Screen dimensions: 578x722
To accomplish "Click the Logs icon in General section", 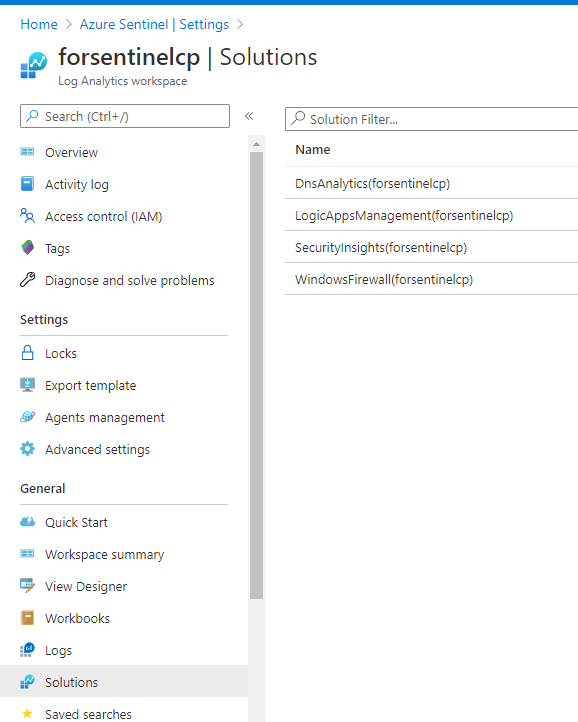I will (27, 650).
